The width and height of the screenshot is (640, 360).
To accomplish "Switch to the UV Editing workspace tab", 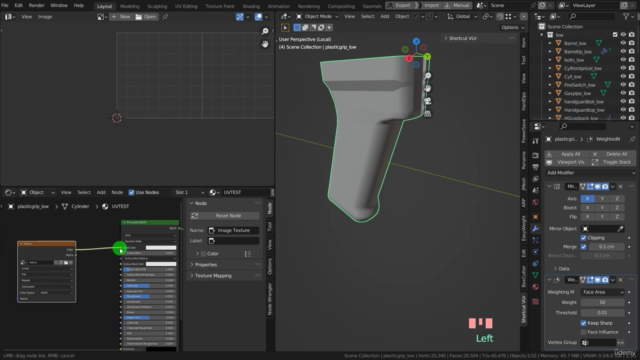I will coord(186,6).
